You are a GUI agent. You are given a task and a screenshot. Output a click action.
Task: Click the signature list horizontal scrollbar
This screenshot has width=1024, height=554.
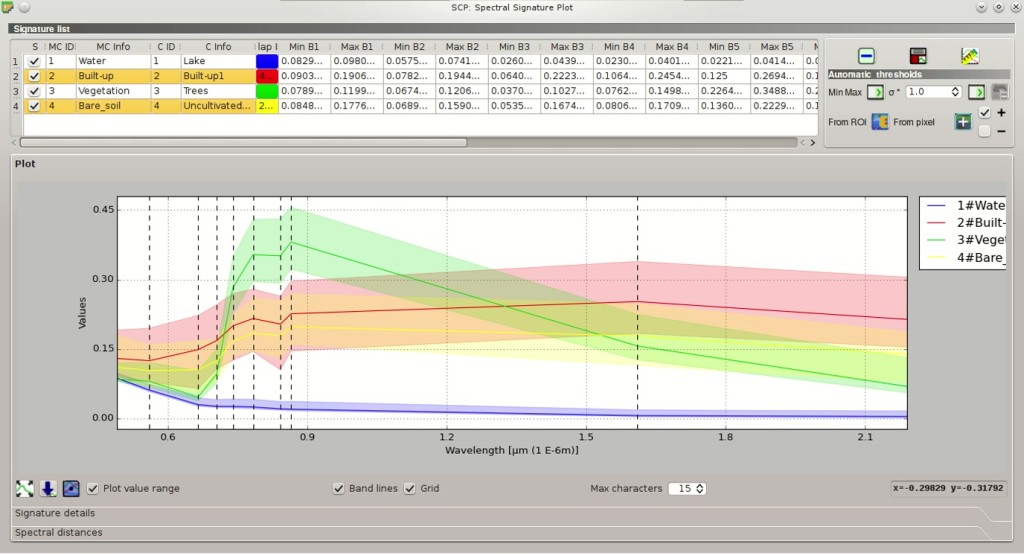click(243, 142)
